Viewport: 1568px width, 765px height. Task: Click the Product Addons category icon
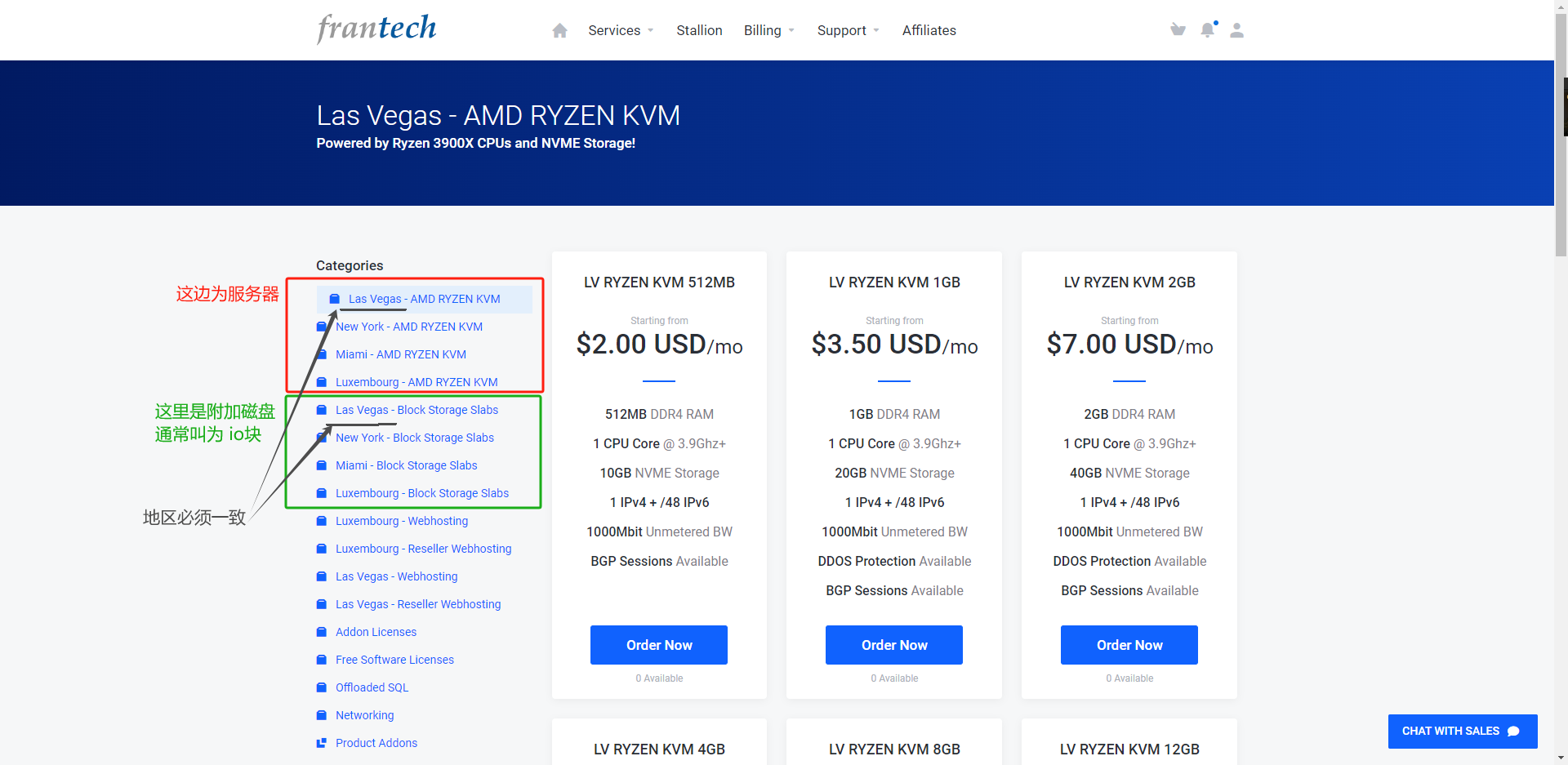321,743
